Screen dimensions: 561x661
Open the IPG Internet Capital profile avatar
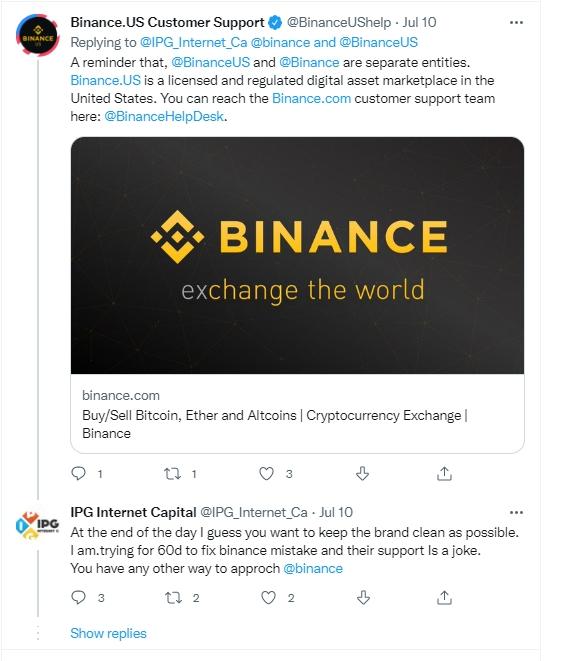pyautogui.click(x=38, y=525)
